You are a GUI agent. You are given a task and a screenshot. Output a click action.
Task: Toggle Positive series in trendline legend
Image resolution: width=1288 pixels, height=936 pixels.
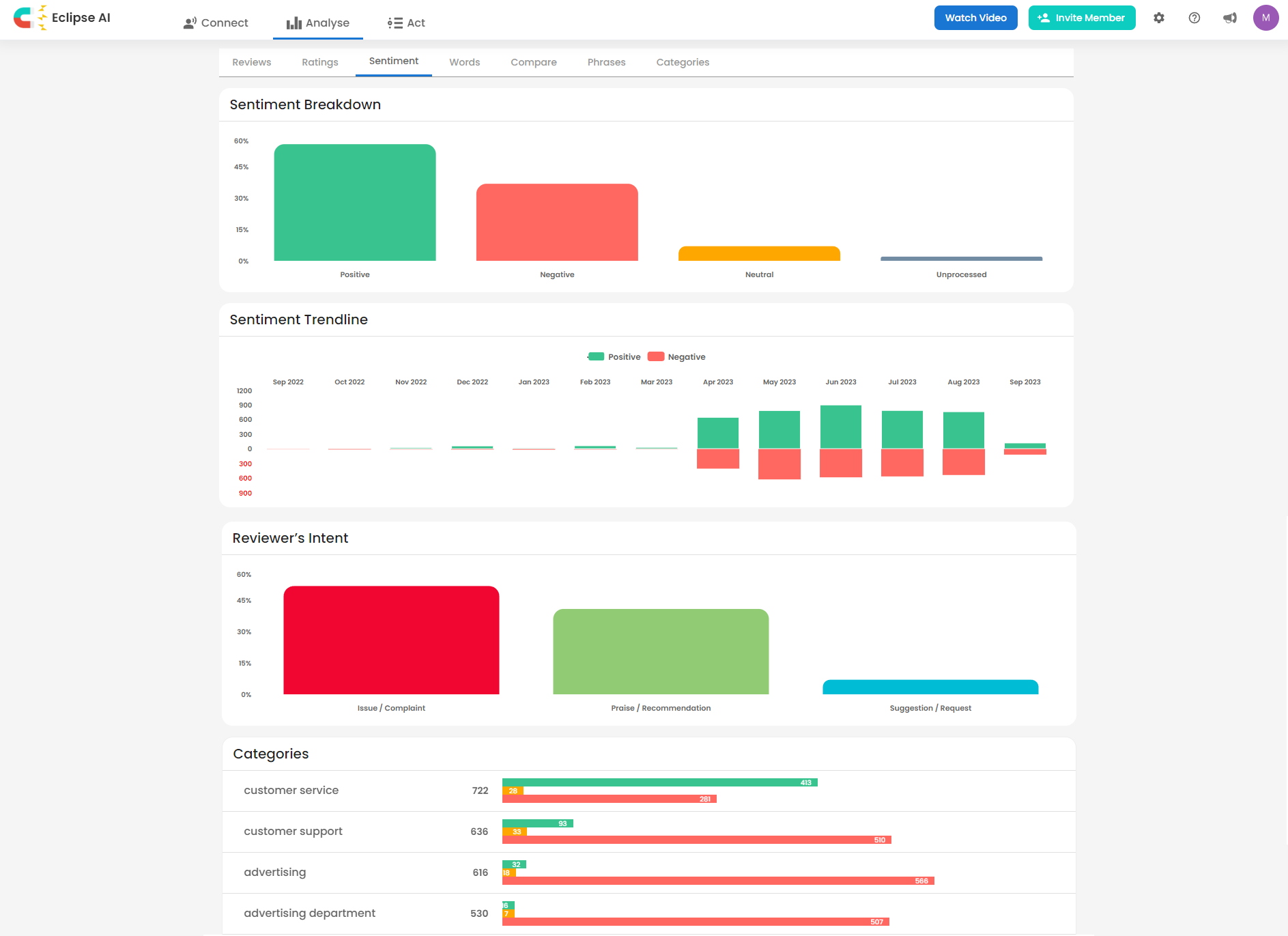(614, 356)
